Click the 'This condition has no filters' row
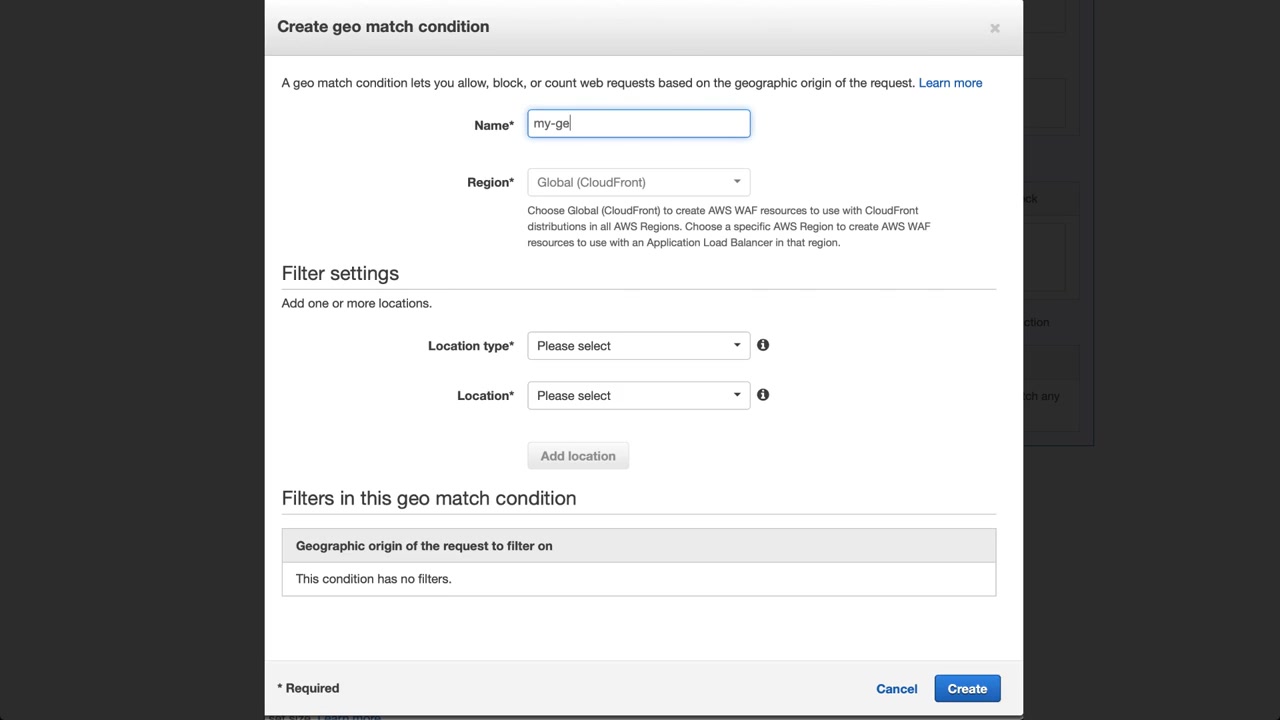This screenshot has width=1280, height=720. pyautogui.click(x=373, y=579)
